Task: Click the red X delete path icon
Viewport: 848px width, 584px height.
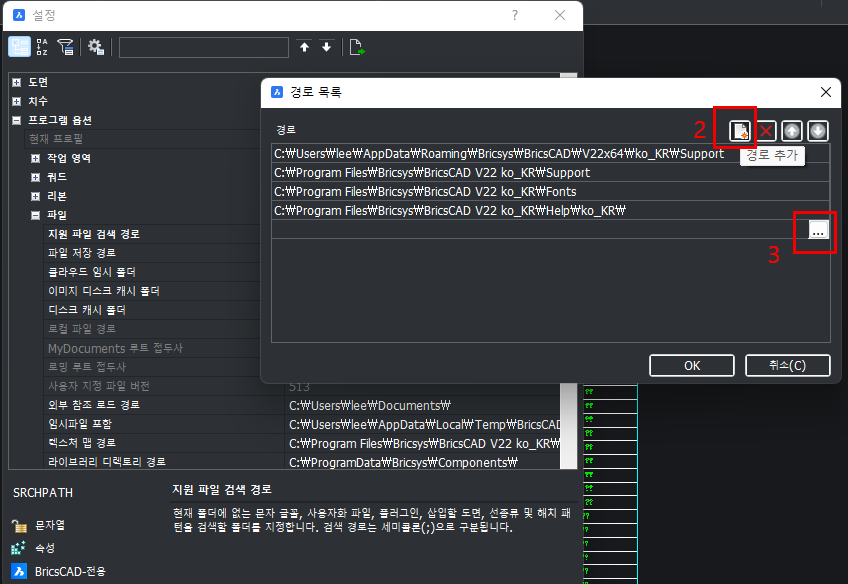Action: tap(766, 131)
